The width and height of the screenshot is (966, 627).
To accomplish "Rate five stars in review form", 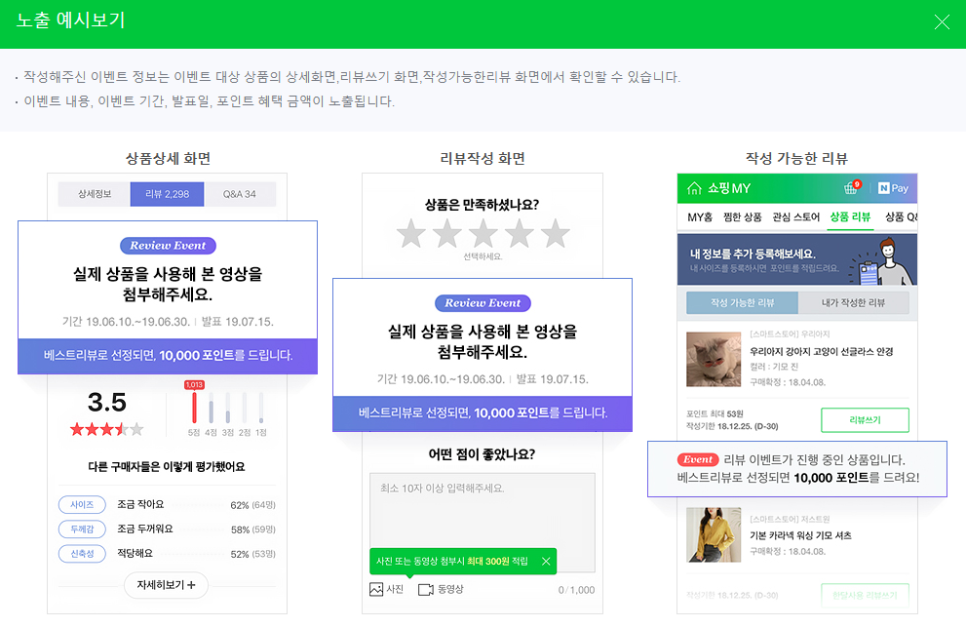I will 555,233.
